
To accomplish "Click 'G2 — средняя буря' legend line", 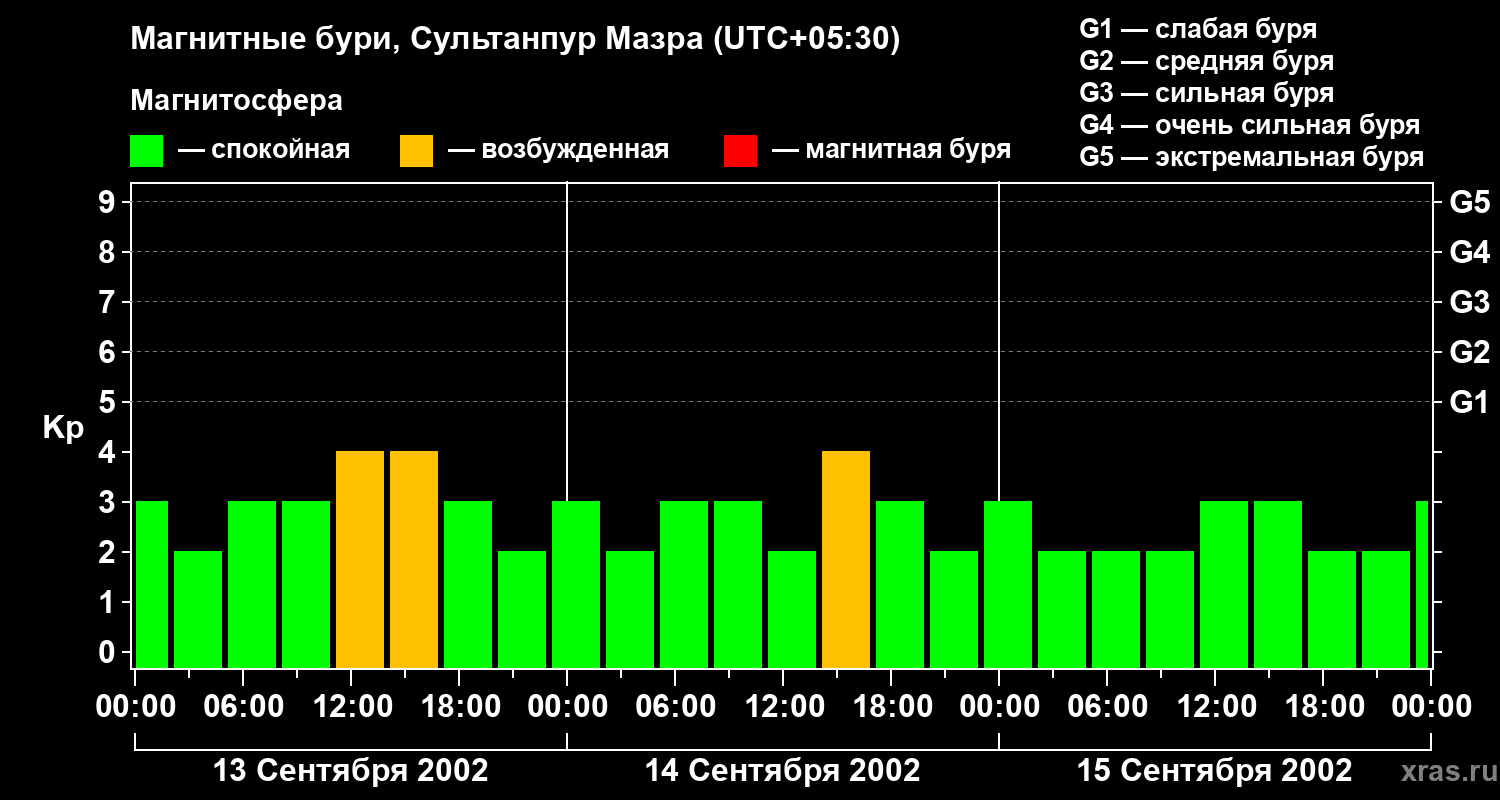I will [x=1206, y=61].
